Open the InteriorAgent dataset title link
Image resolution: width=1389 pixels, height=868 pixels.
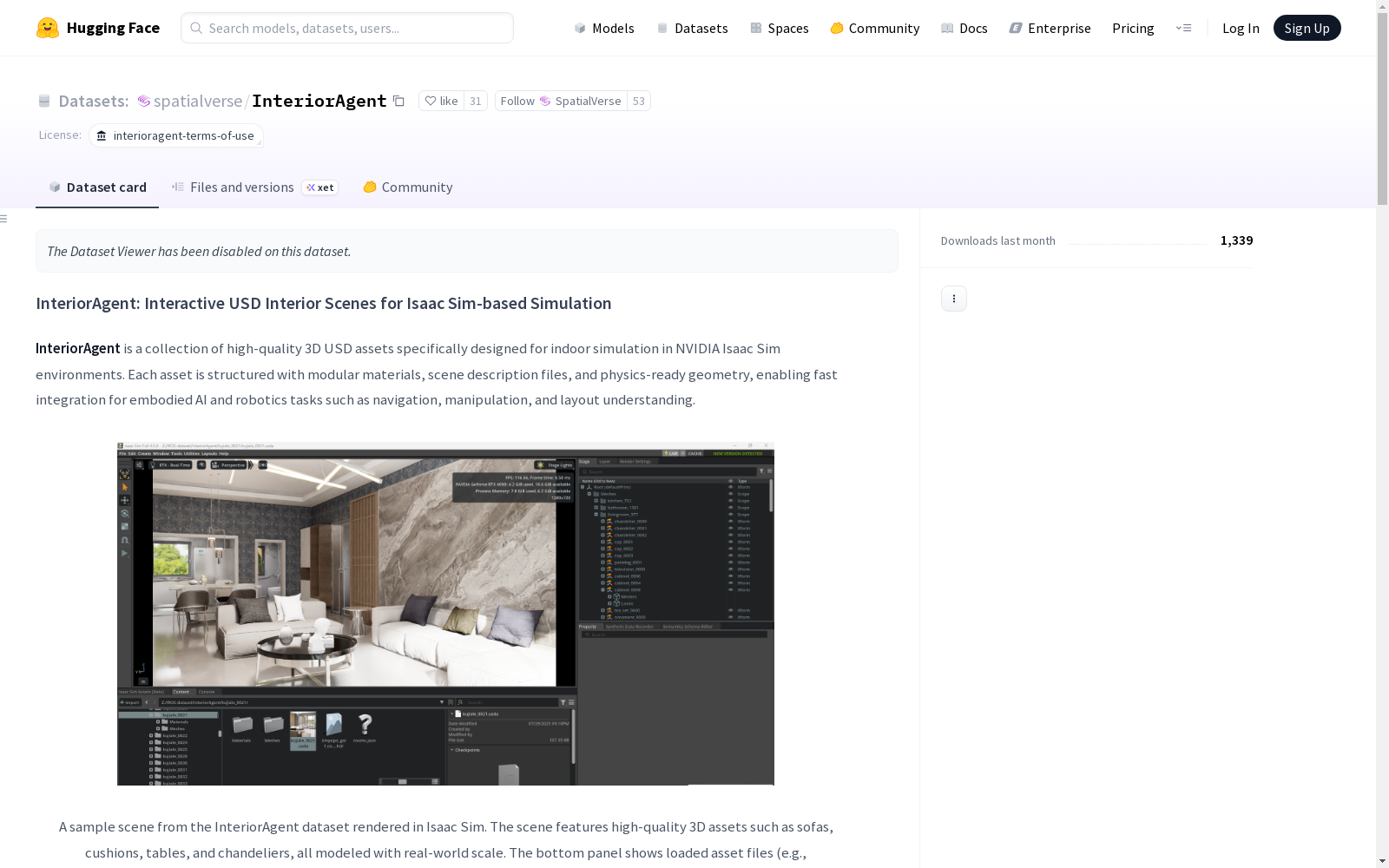click(x=319, y=101)
